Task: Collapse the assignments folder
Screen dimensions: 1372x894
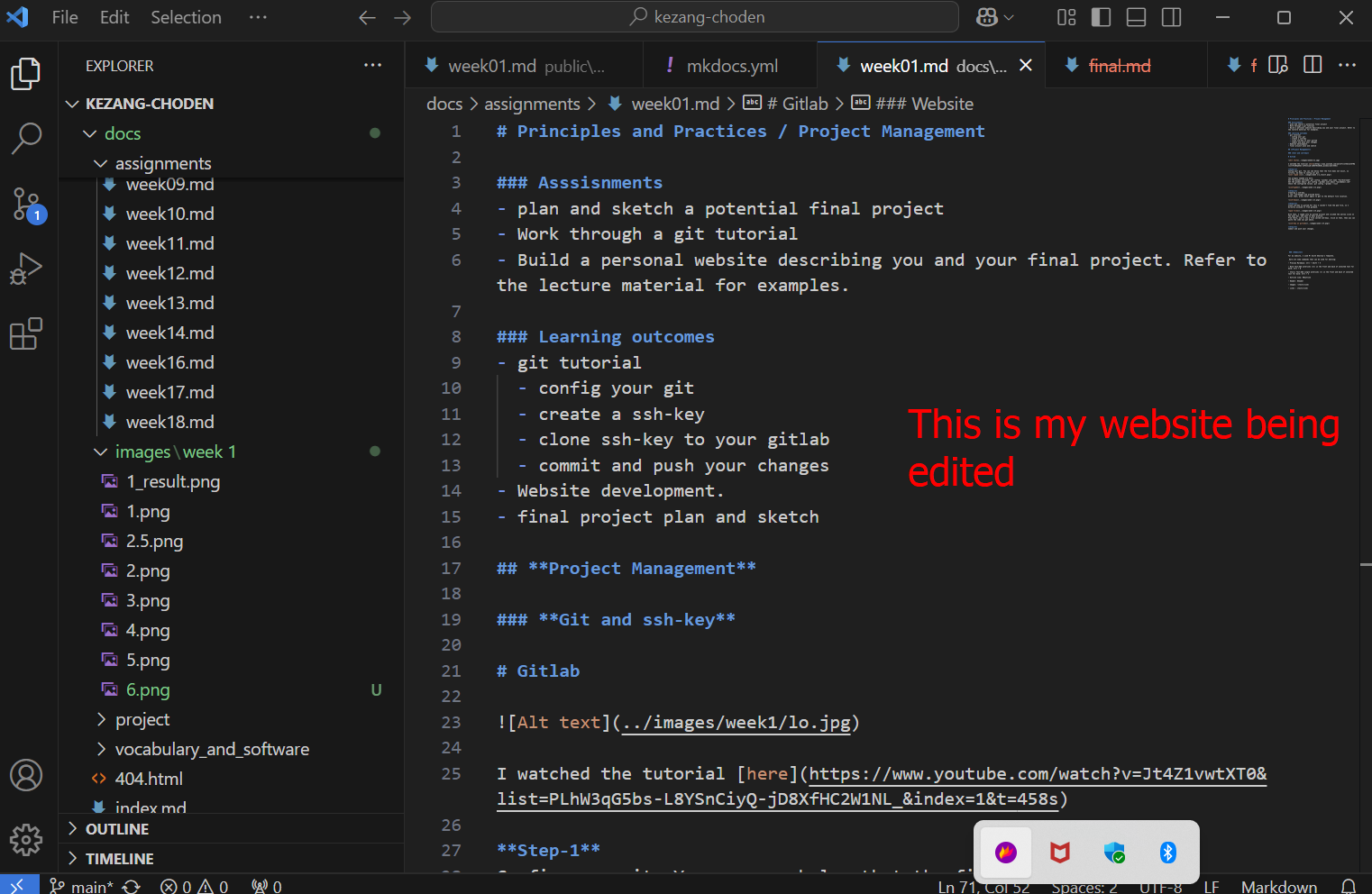Action: [x=233, y=163]
